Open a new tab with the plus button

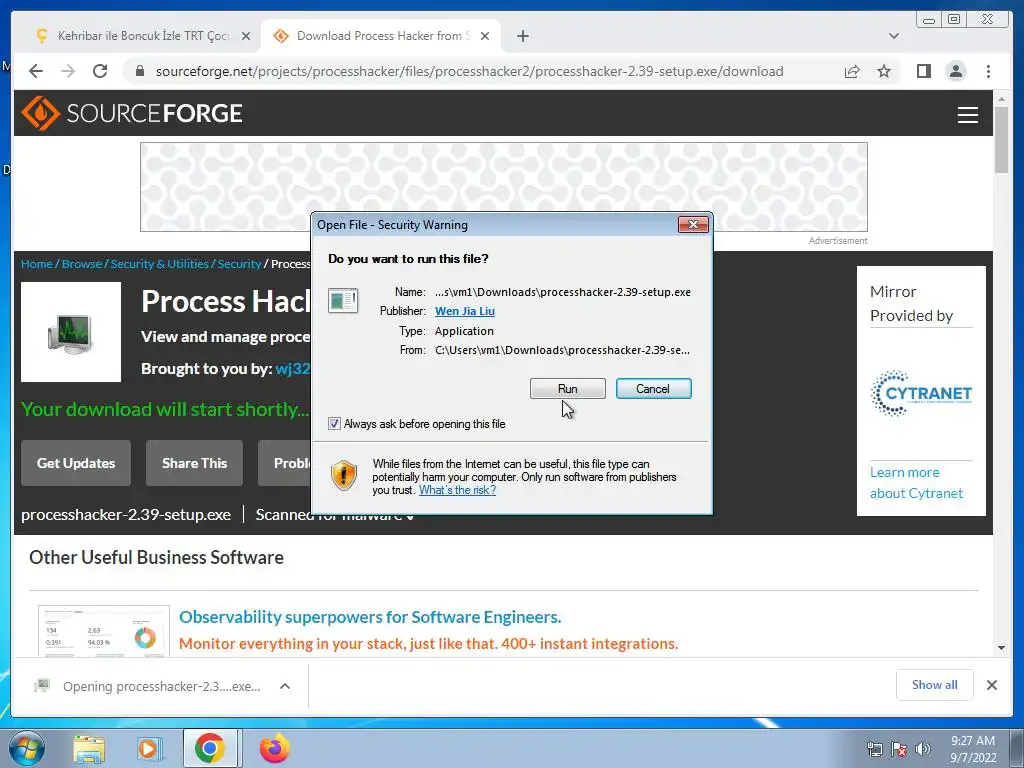[x=522, y=36]
